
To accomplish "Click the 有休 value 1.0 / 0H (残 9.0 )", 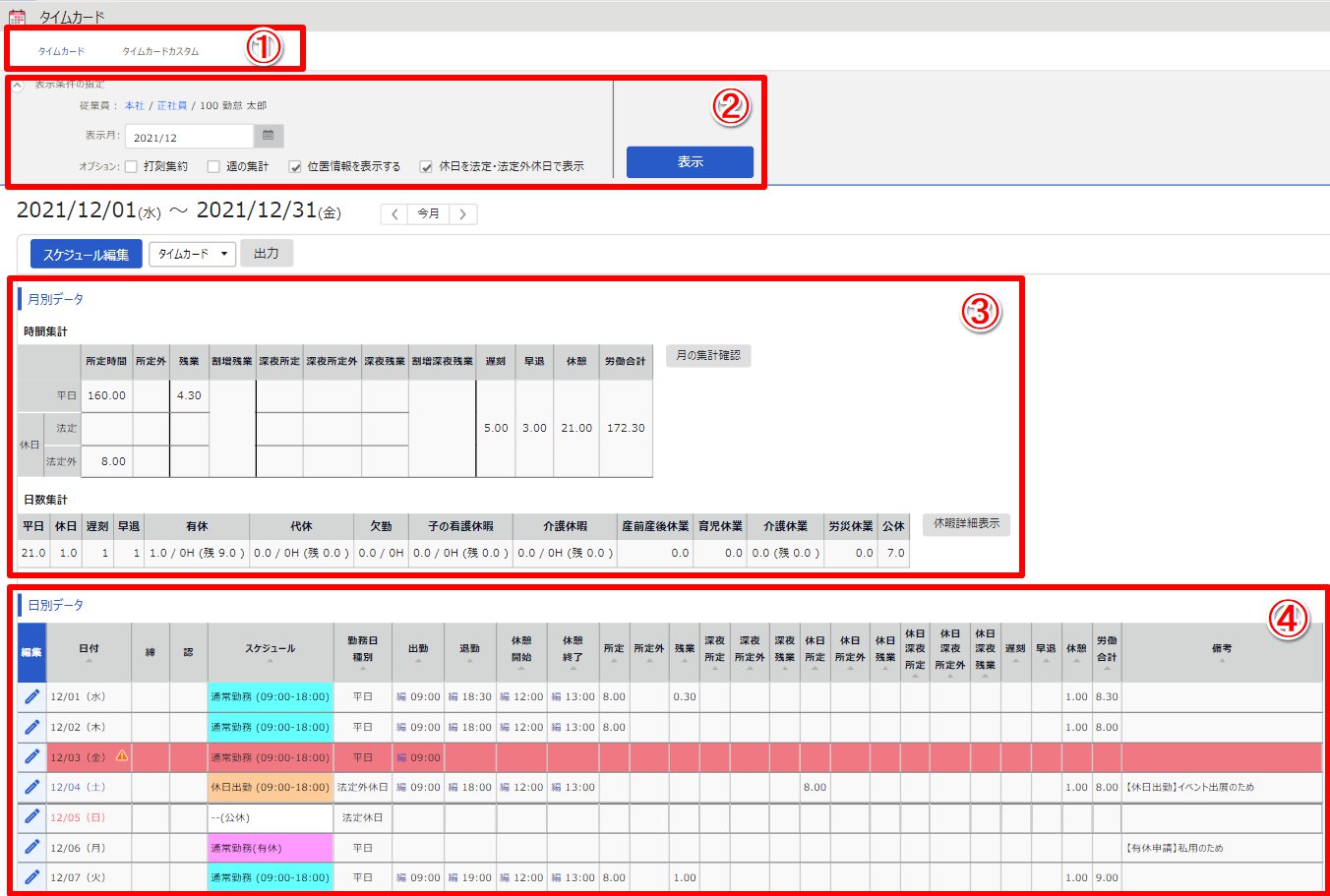I will click(197, 553).
